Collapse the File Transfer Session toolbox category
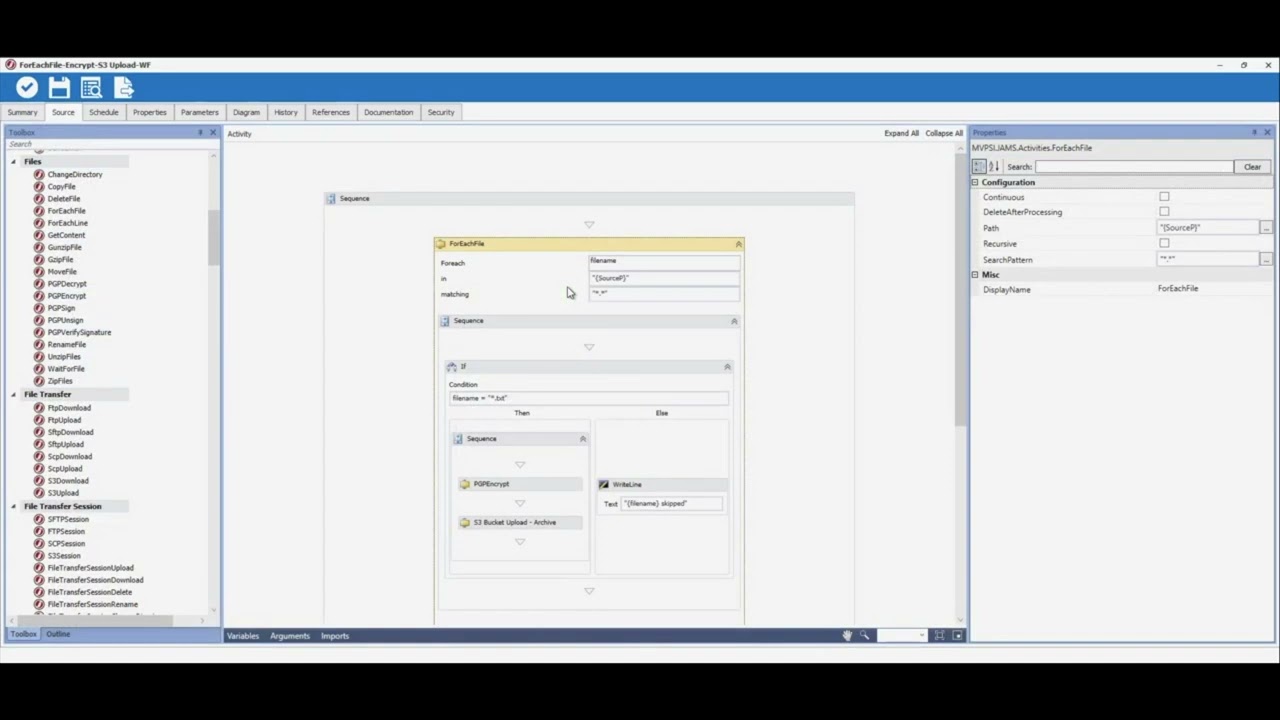 (x=14, y=506)
